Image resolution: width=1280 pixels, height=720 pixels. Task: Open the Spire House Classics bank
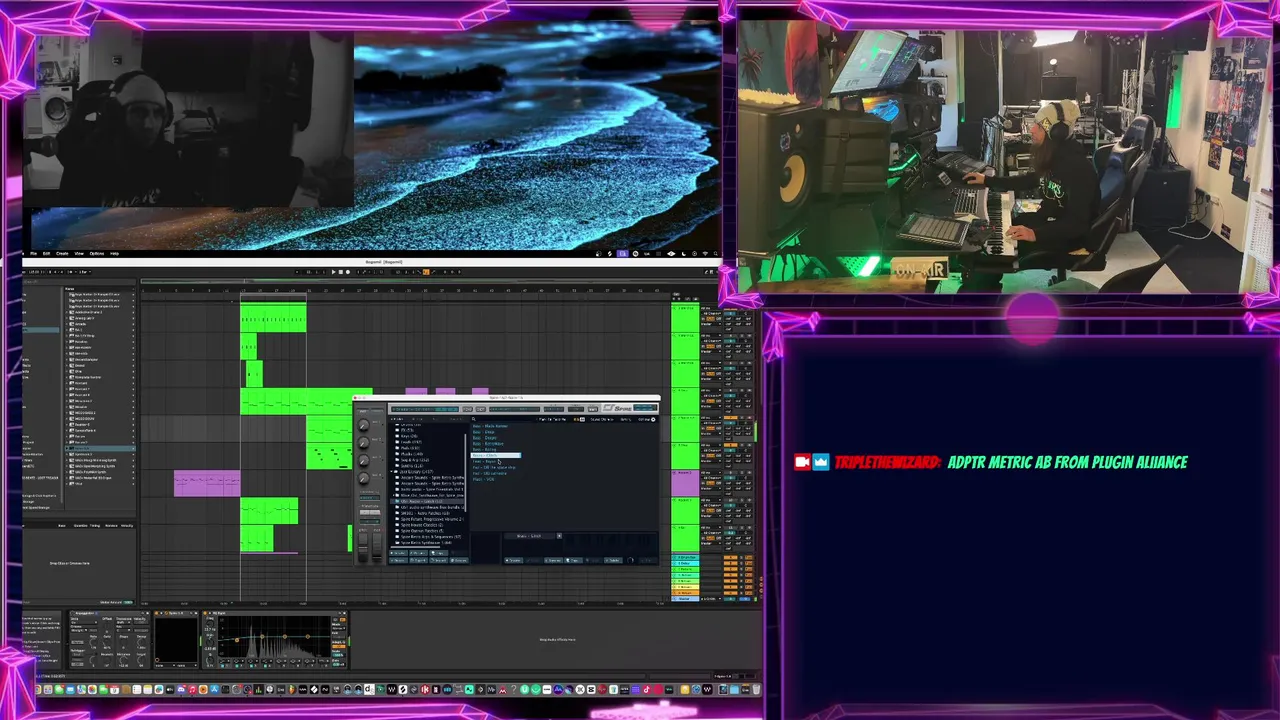coord(418,525)
